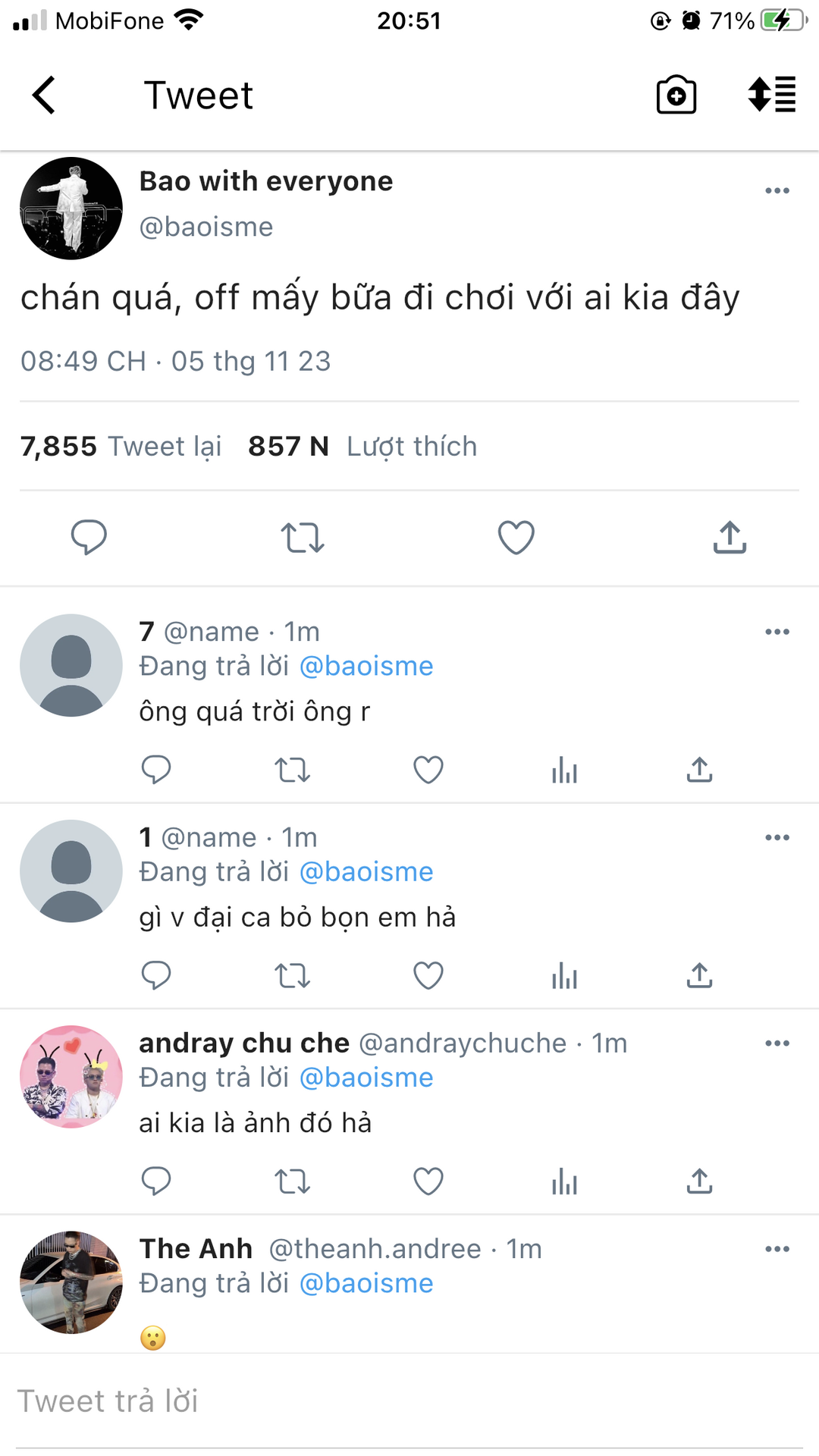Like the reply 'ông quá trời ông r'
This screenshot has width=819, height=1456.
pos(428,770)
